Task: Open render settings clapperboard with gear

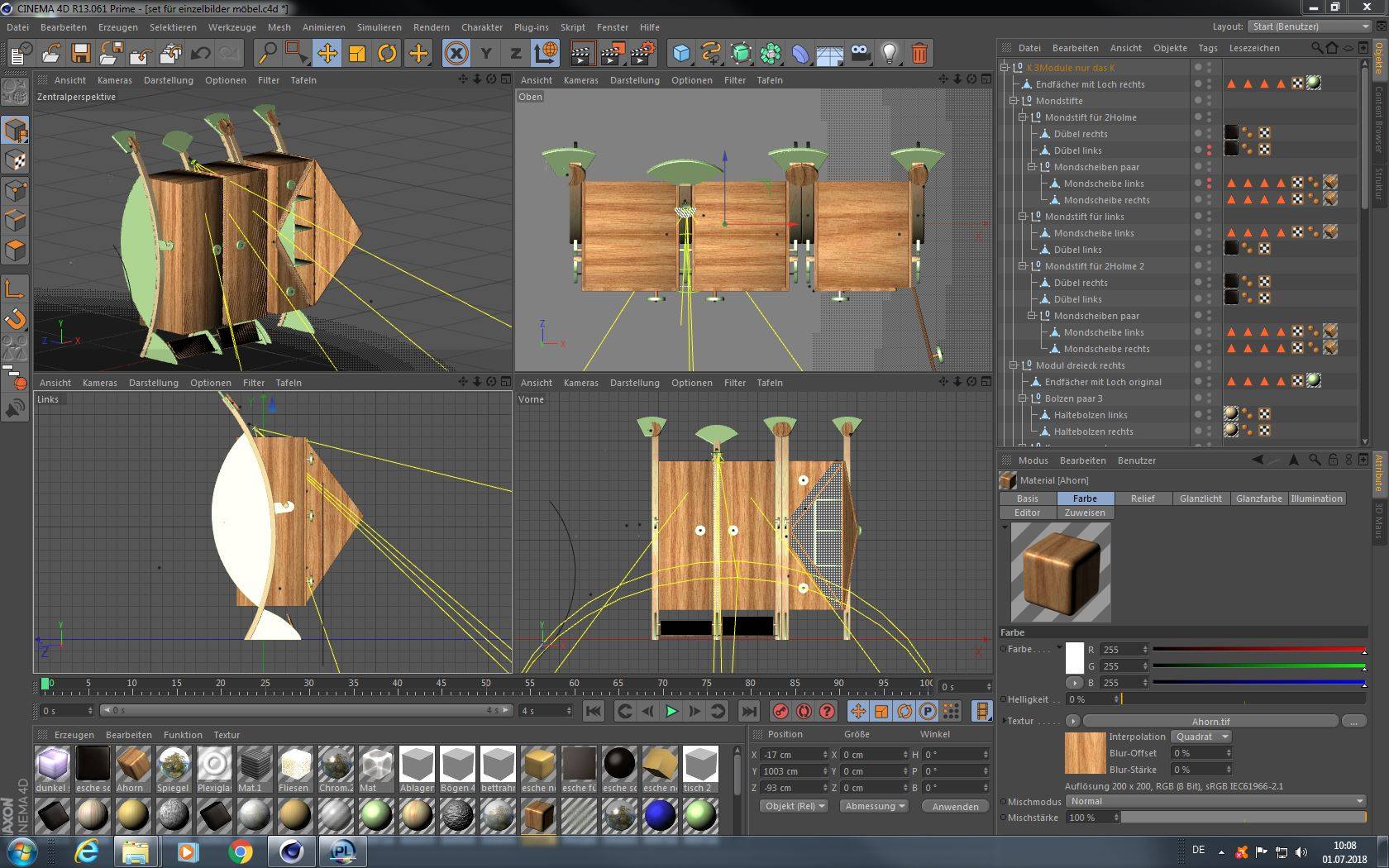Action: pos(642,54)
